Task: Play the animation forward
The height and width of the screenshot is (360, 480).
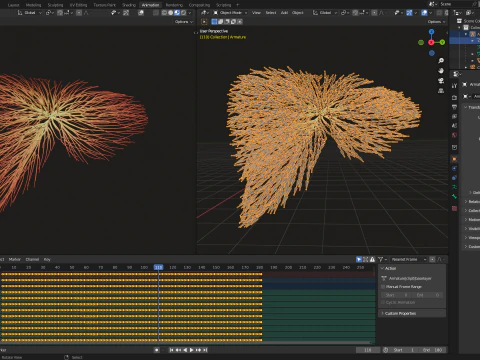Action: click(x=192, y=350)
